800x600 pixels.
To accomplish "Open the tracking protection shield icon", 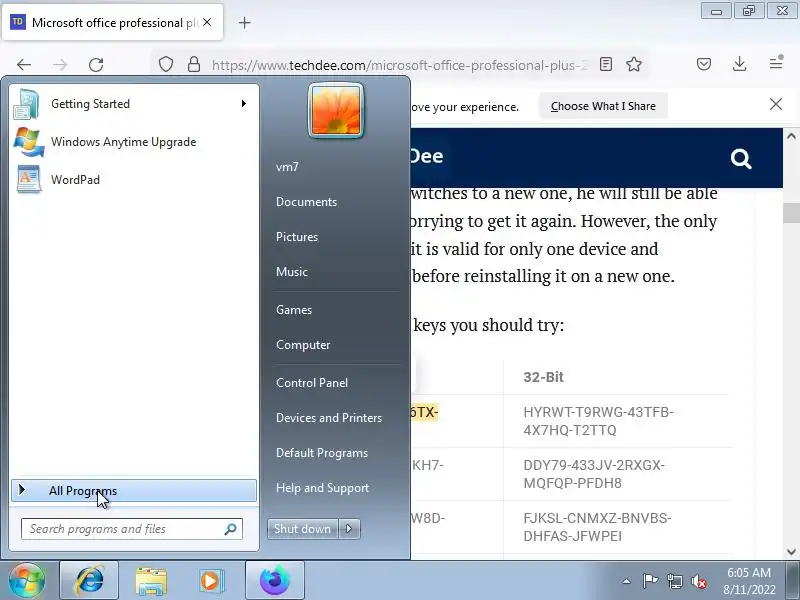I will click(x=166, y=64).
